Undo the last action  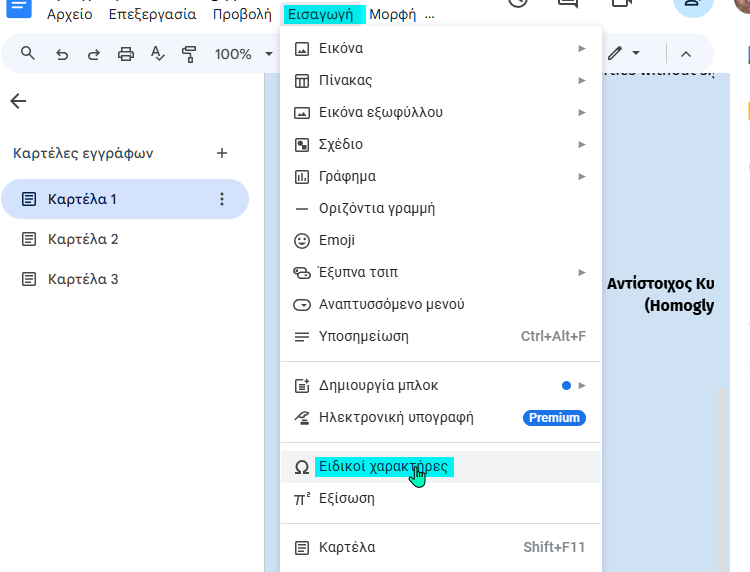point(62,54)
